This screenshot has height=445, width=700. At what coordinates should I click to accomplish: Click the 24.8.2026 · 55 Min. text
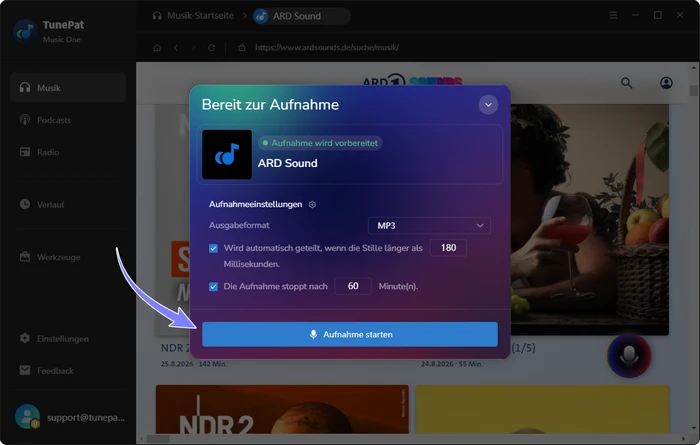(x=452, y=364)
